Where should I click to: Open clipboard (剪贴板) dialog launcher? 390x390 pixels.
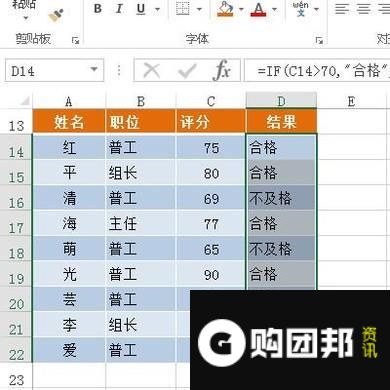(76, 41)
